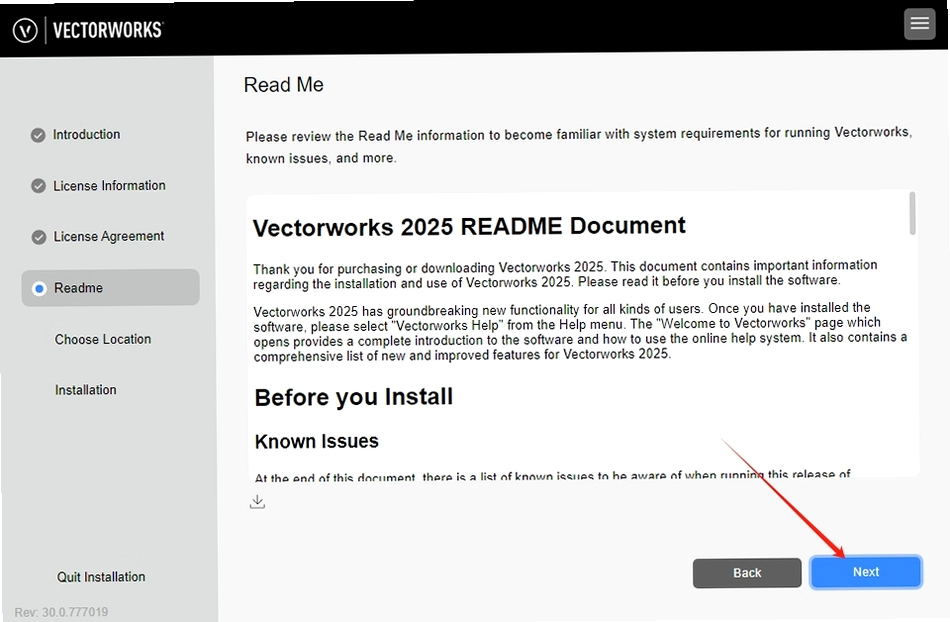Click the Rev 30.0.777019 version text
The image size is (950, 622).
(x=61, y=612)
